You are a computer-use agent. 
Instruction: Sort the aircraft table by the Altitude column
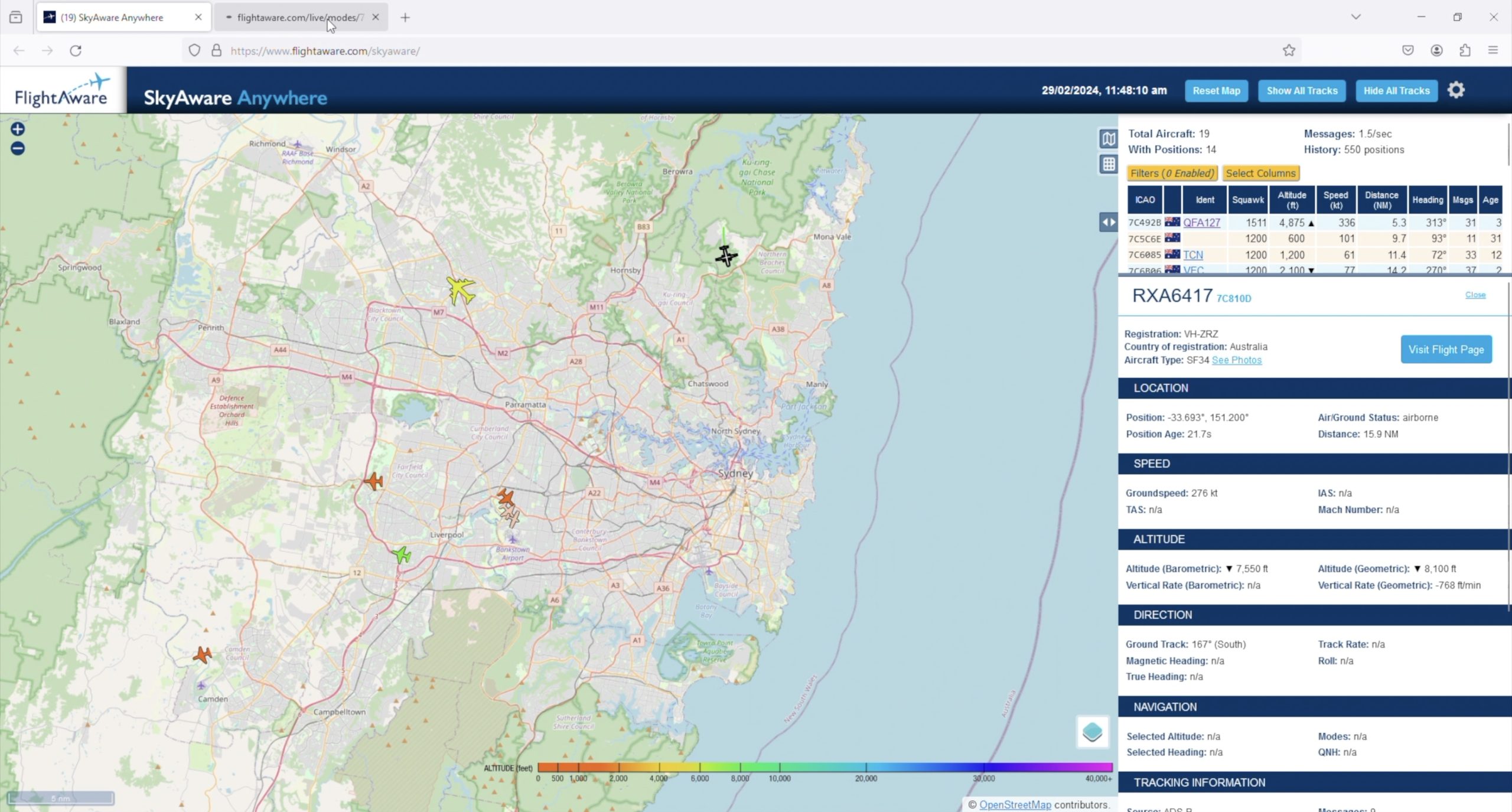tap(1292, 200)
